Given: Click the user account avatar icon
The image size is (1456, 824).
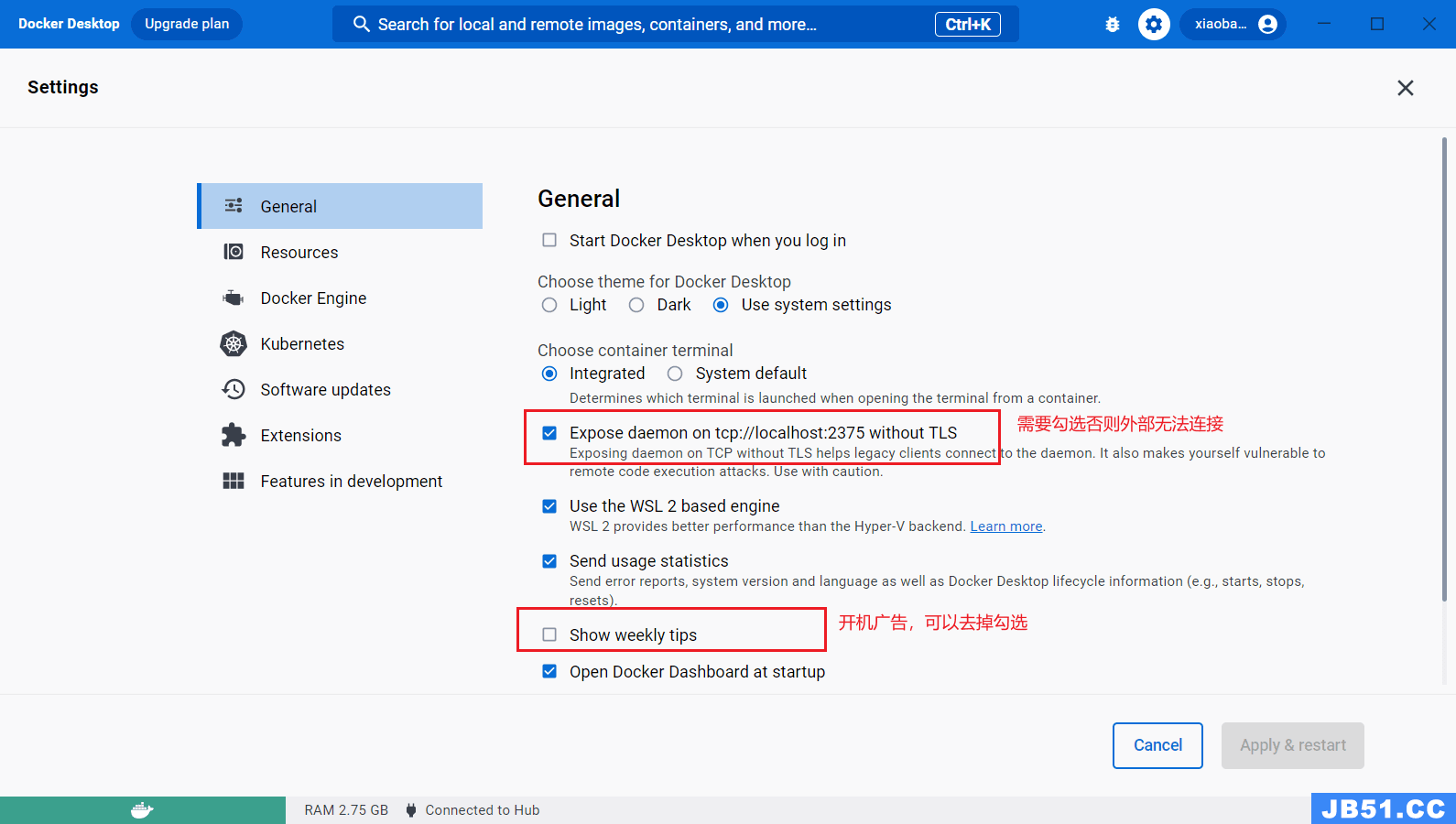Looking at the screenshot, I should [1267, 25].
